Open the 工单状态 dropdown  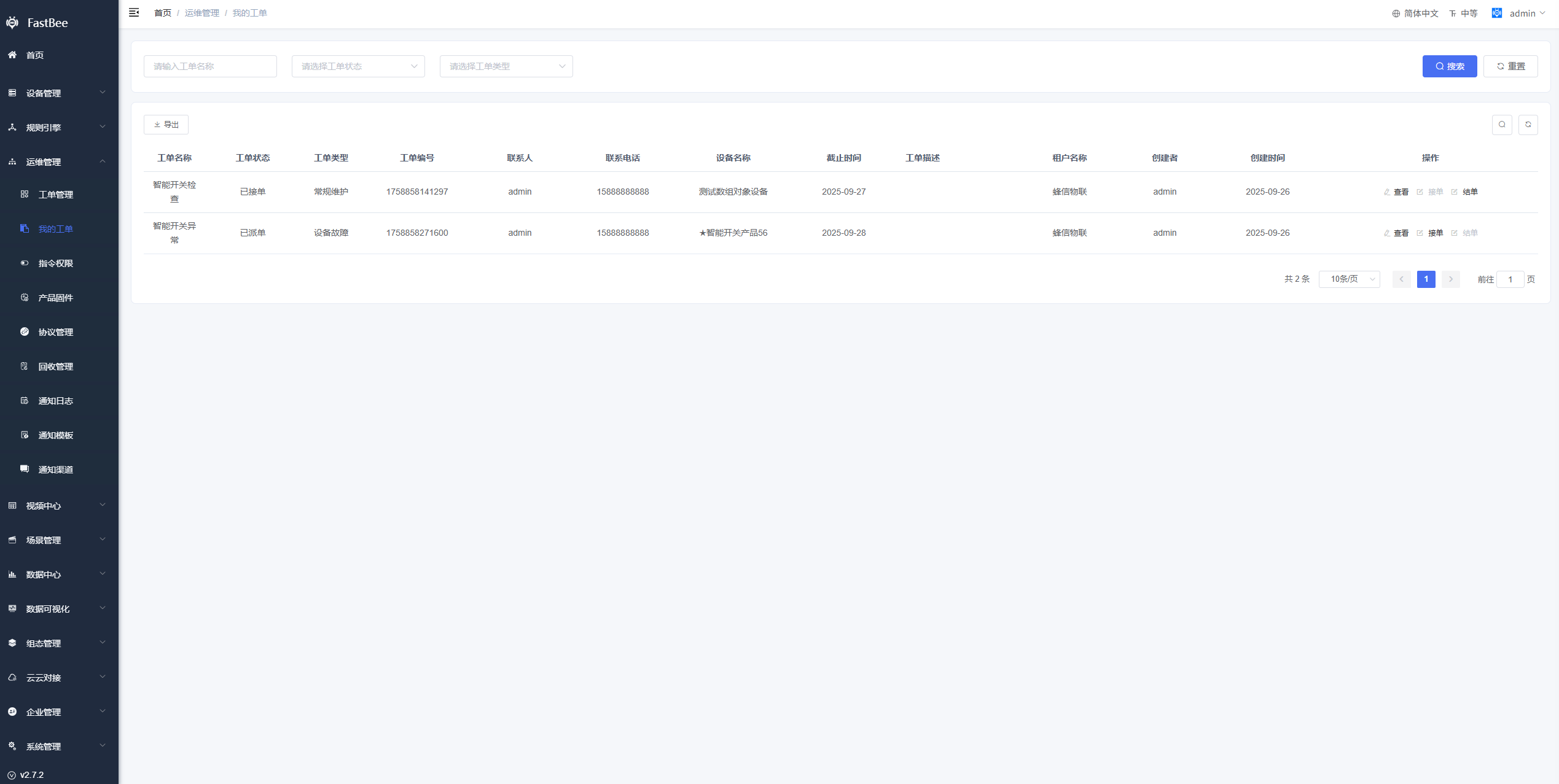(358, 66)
